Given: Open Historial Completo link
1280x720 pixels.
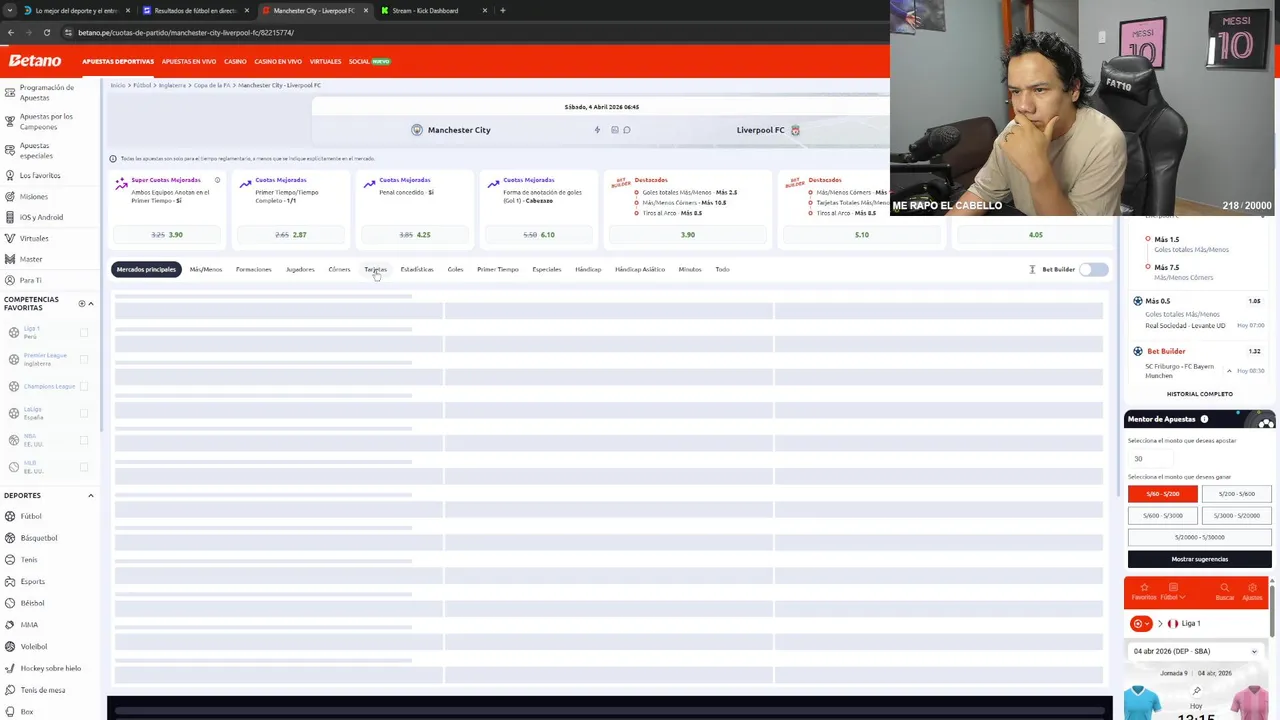Looking at the screenshot, I should tap(1200, 394).
